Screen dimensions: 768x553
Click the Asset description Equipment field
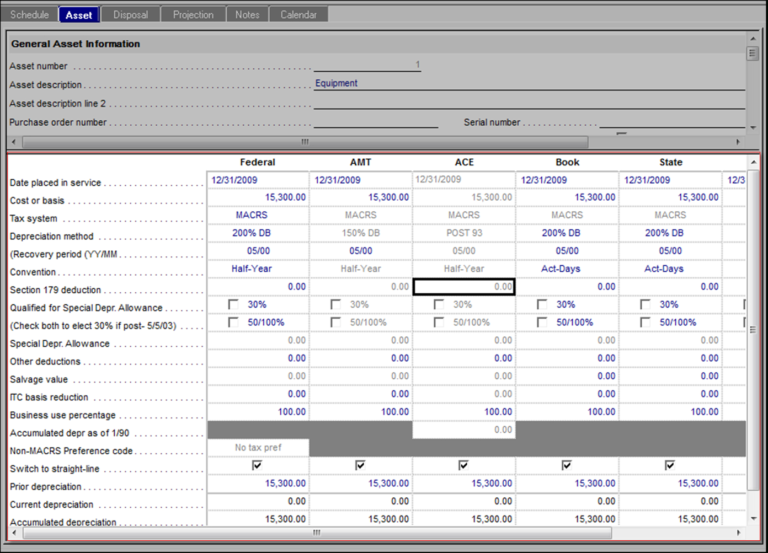pos(528,84)
